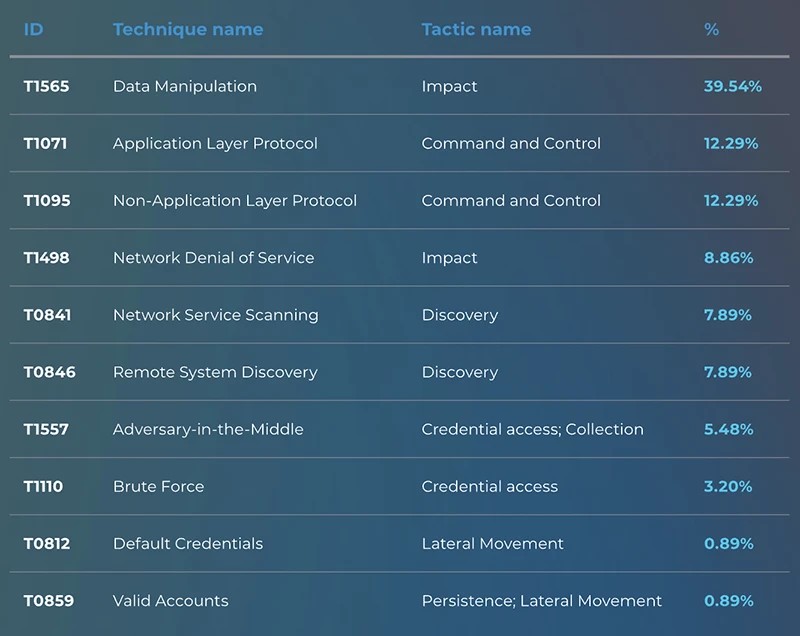Click the Network Denial of Service entry
The height and width of the screenshot is (636, 800).
point(213,257)
